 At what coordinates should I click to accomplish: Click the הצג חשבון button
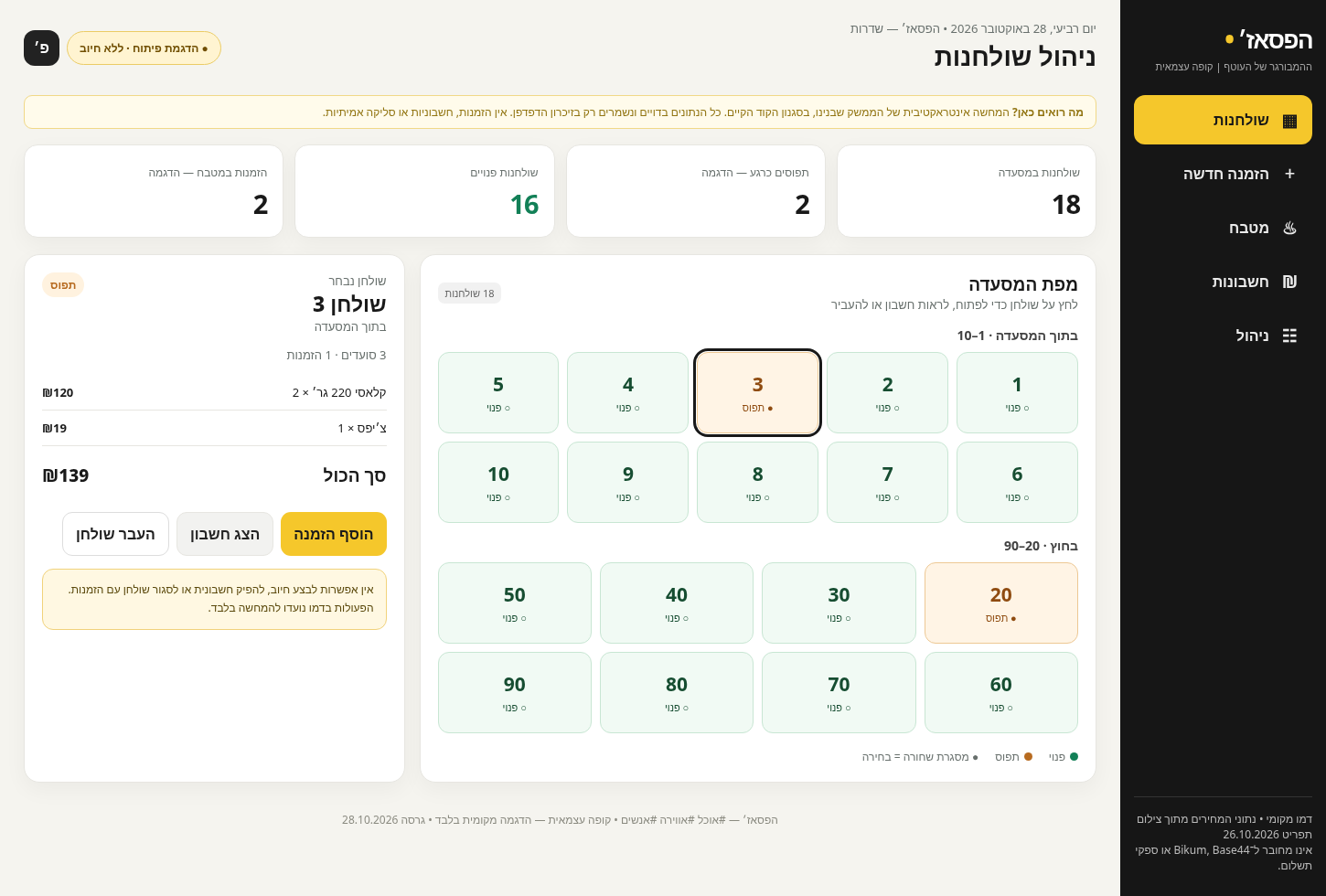tap(225, 534)
